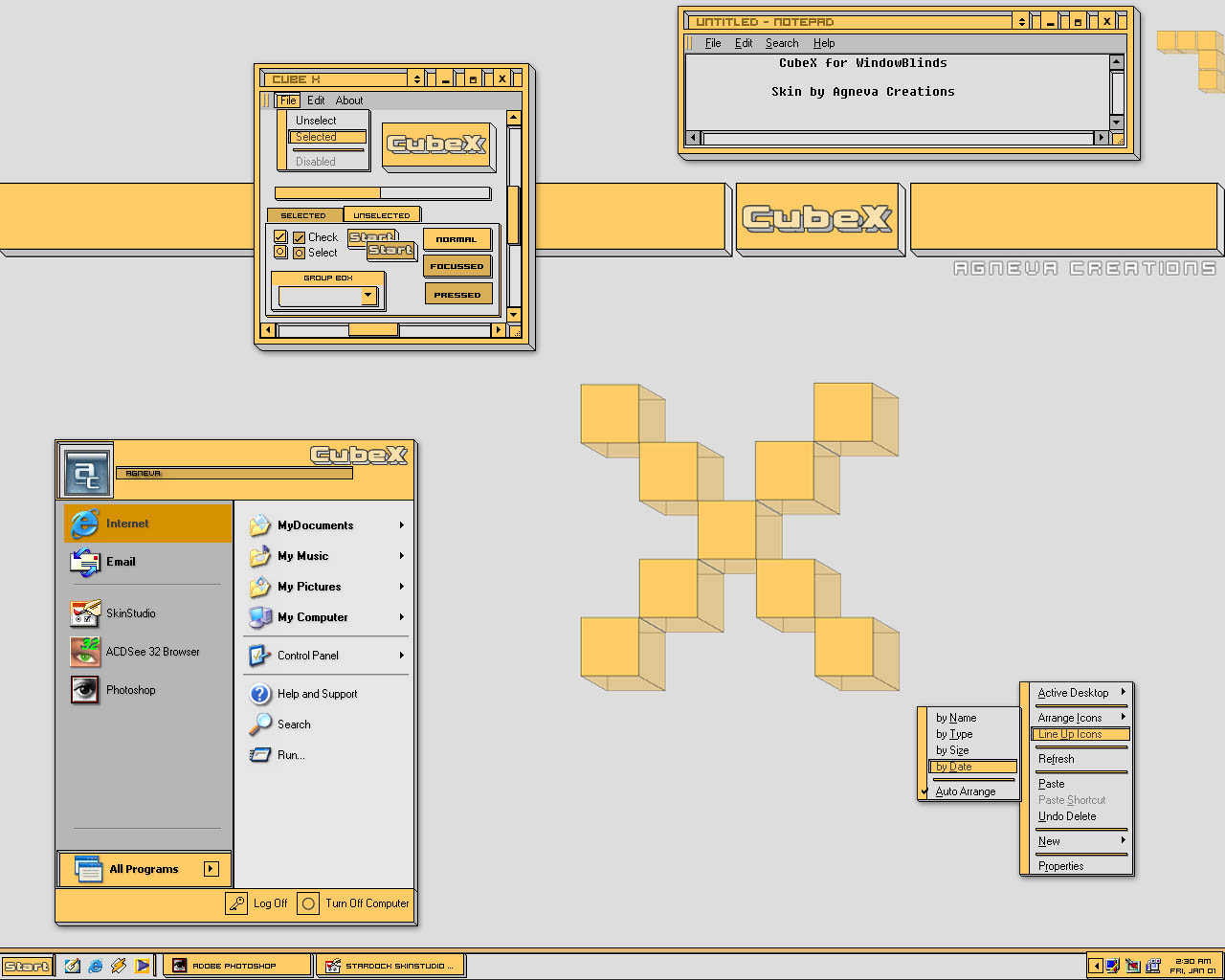Select the Select radio button
This screenshot has width=1225, height=980.
tap(300, 253)
